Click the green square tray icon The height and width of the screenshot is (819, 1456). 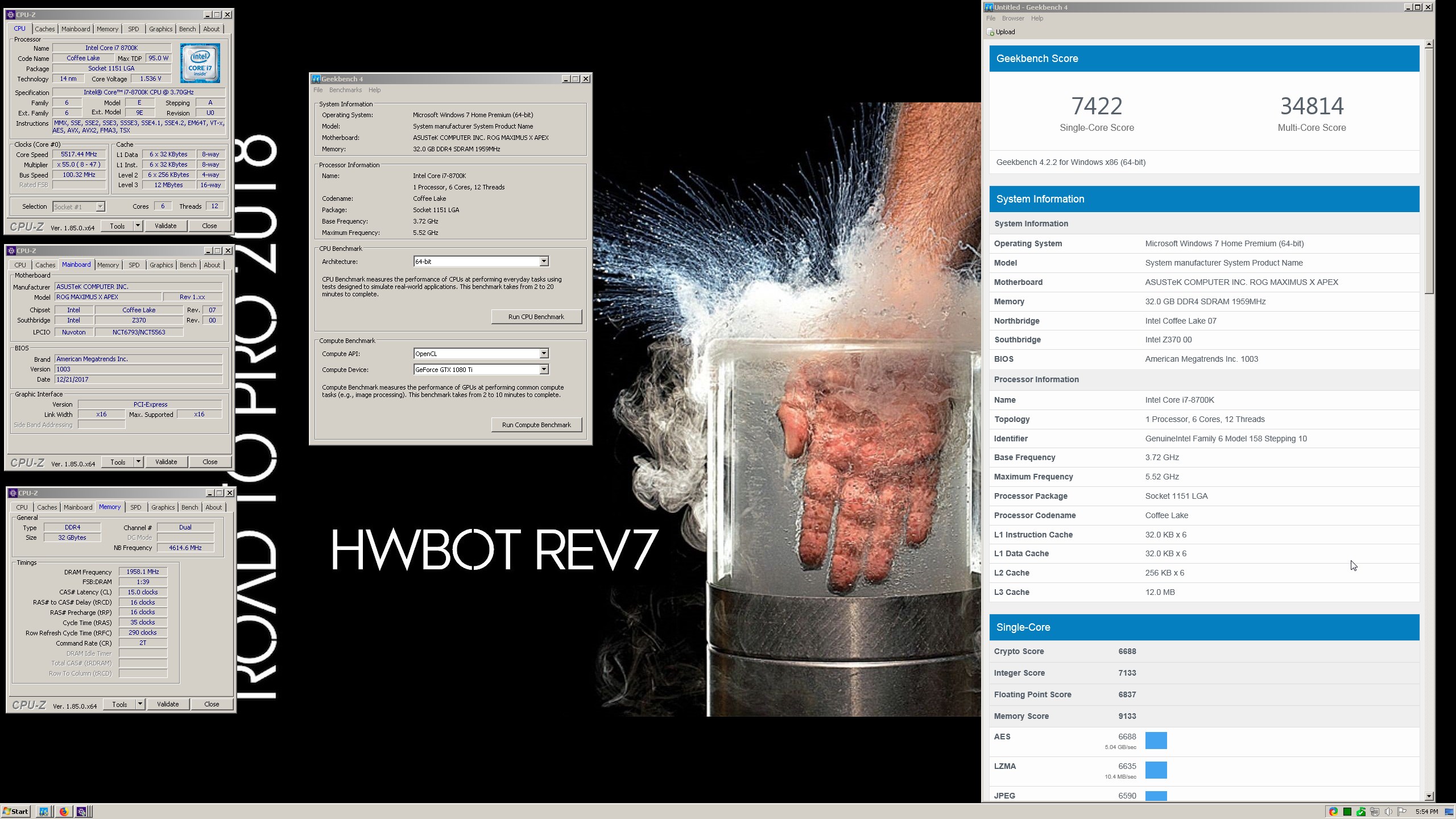coord(1347,812)
